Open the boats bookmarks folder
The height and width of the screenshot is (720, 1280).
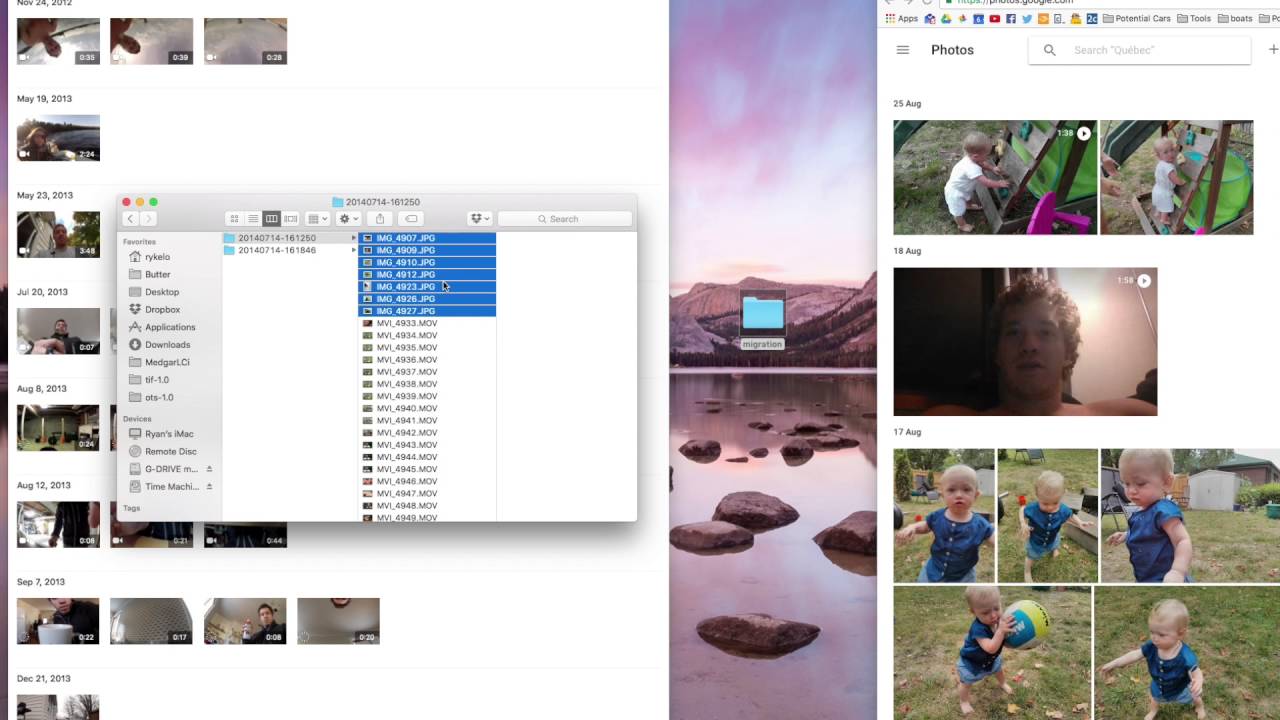[1234, 18]
